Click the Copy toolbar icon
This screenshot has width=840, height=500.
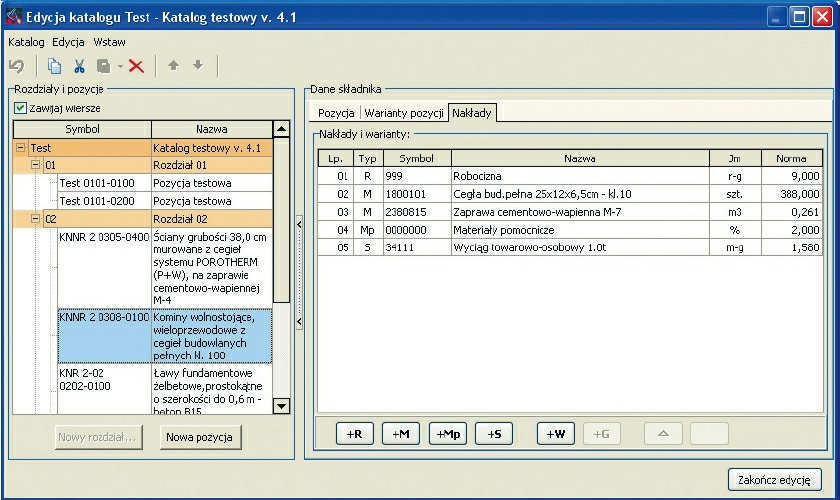(54, 66)
